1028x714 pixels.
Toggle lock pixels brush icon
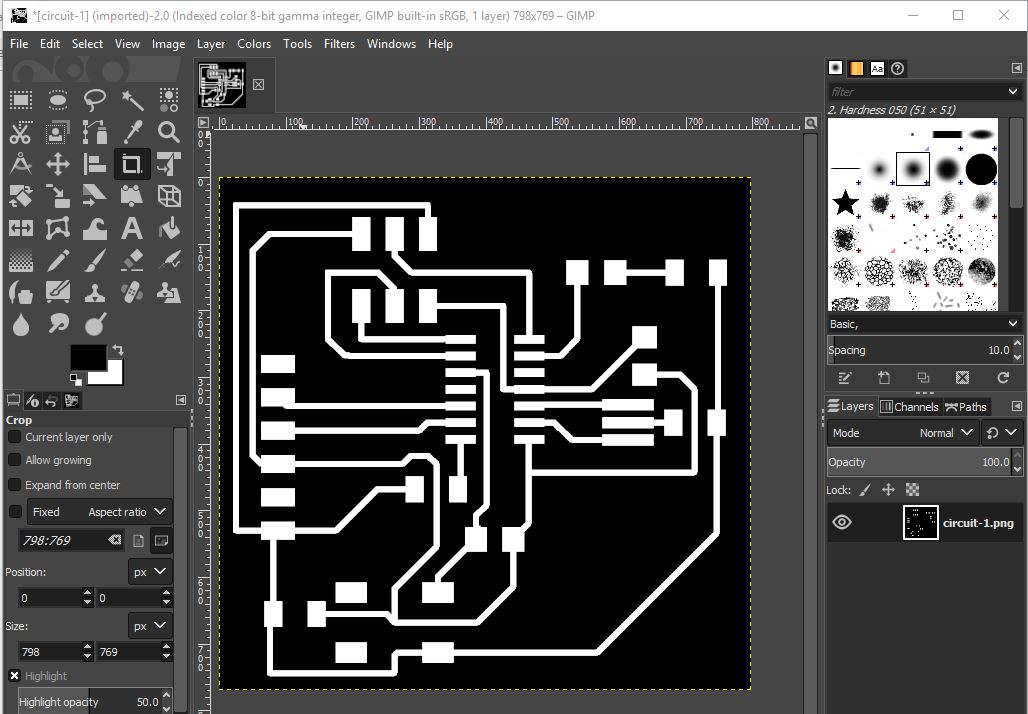coord(865,490)
